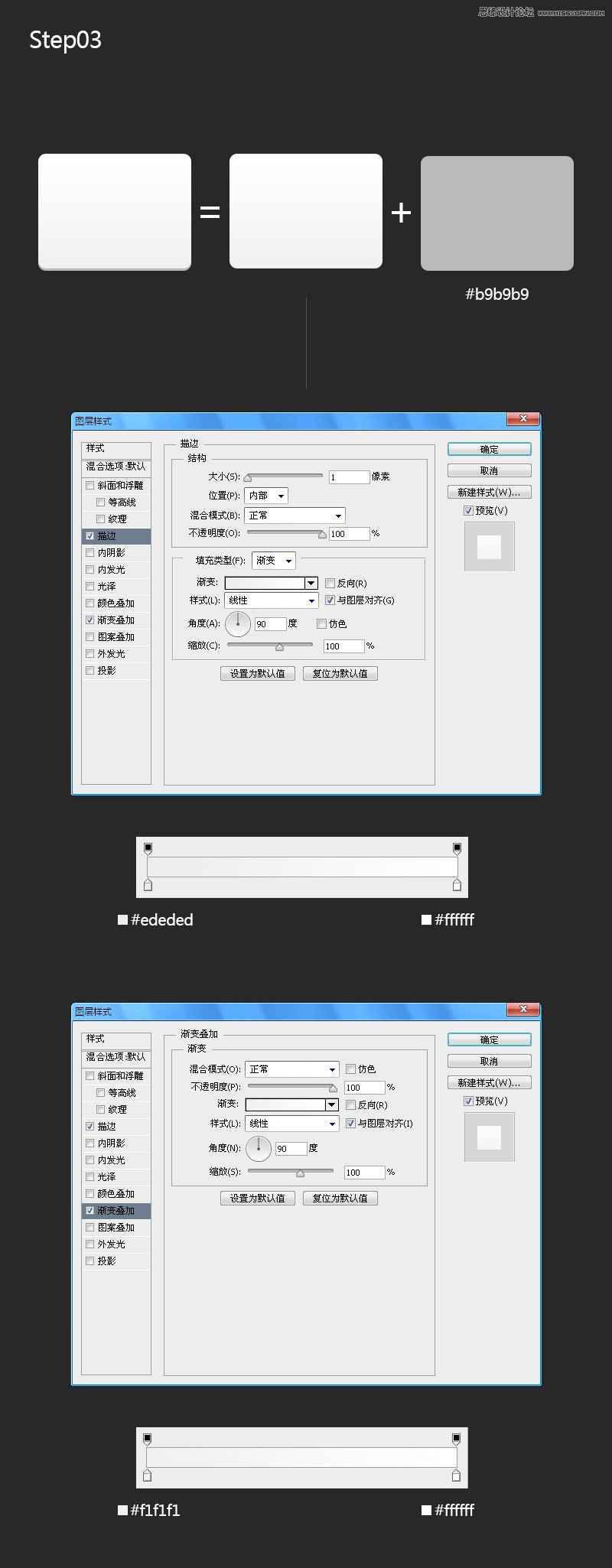This screenshot has height=1568, width=612.
Task: Click 设置为默认值 in 渐变叠加 settings dialog
Action: (x=258, y=1198)
